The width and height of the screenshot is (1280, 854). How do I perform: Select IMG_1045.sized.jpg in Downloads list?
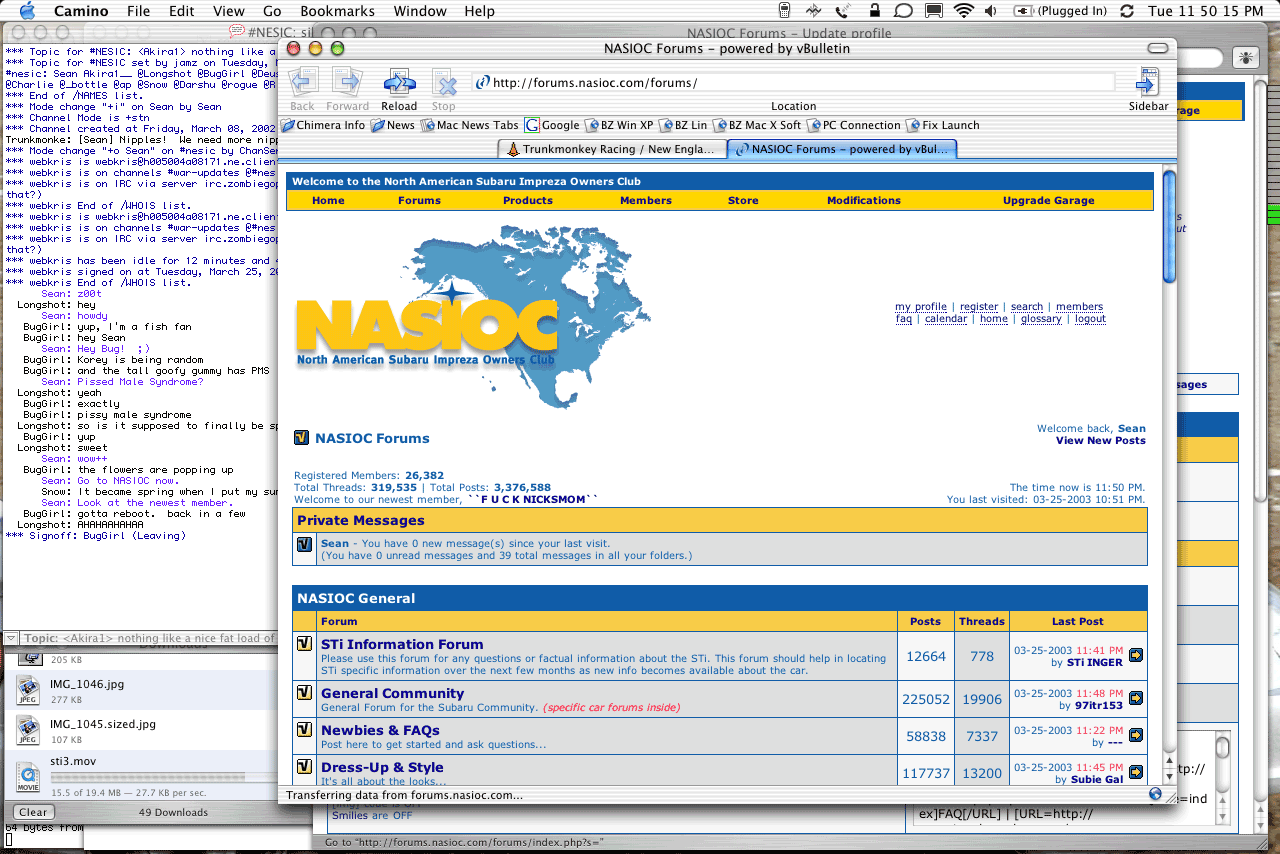(x=140, y=730)
